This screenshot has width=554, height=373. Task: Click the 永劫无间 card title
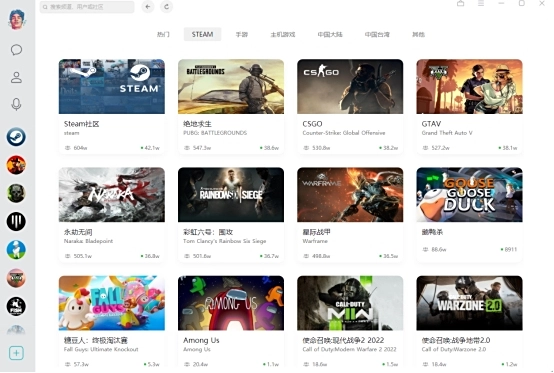(x=78, y=232)
